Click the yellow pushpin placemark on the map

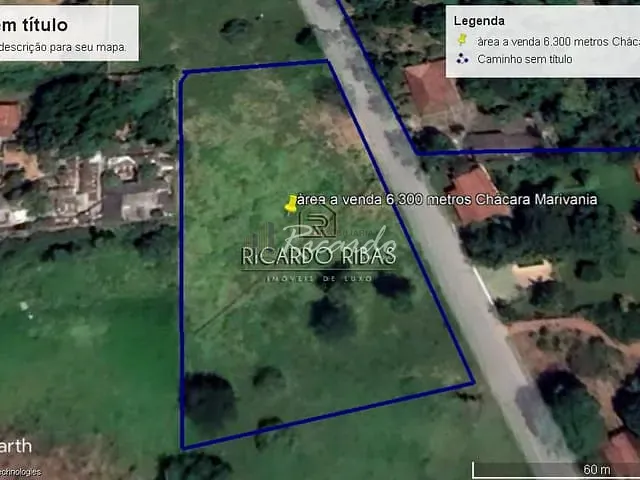[291, 204]
